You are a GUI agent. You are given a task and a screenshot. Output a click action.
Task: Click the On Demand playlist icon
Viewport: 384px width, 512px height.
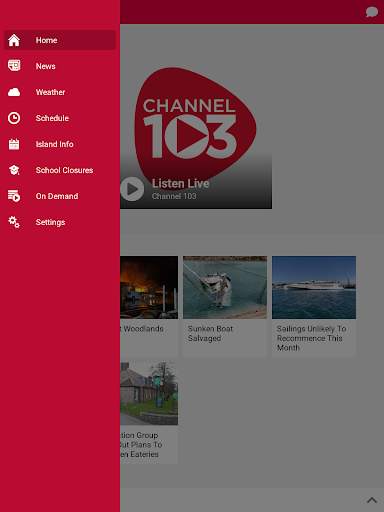tap(14, 196)
